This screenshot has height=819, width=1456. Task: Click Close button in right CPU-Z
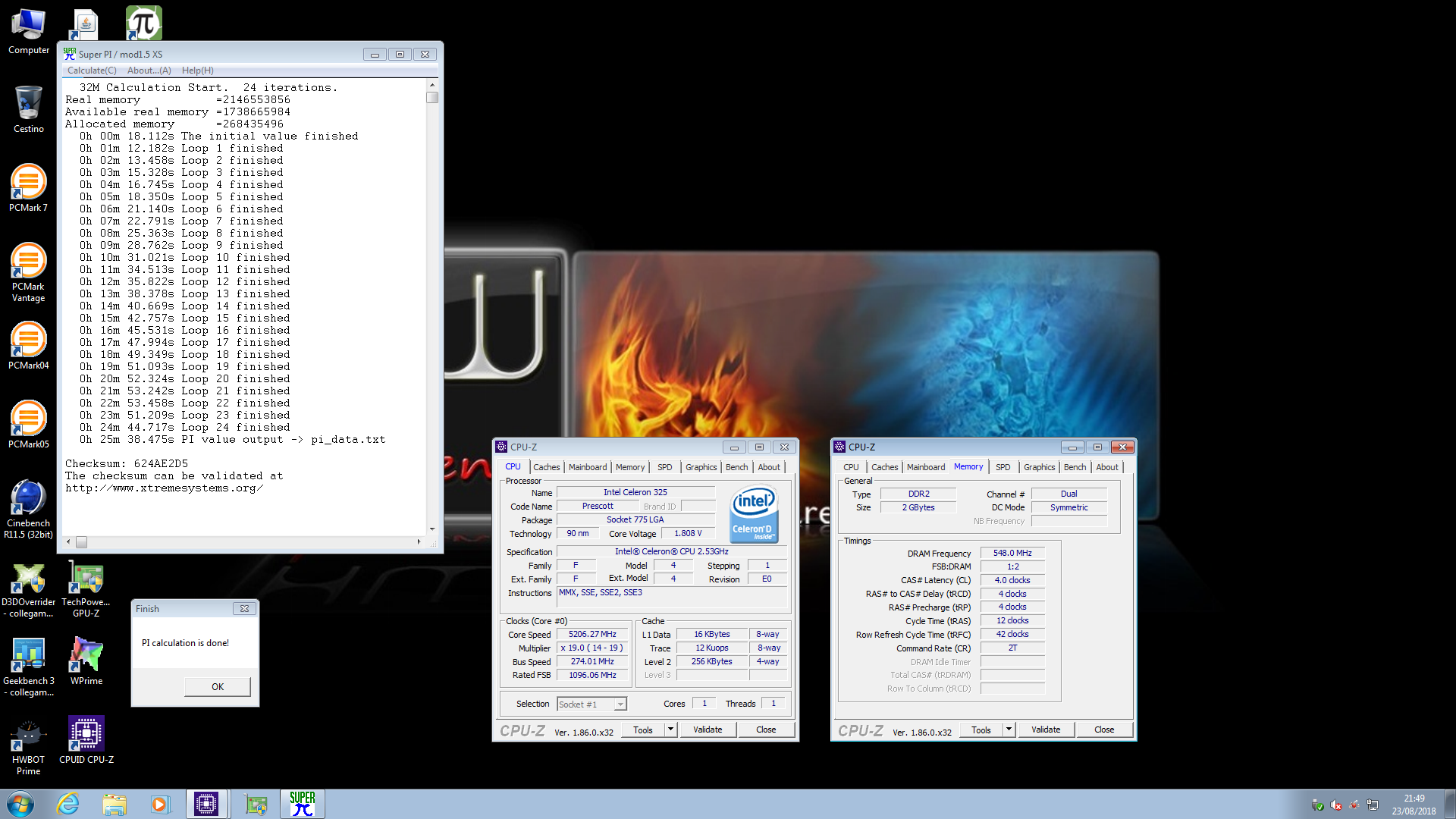coord(1104,730)
